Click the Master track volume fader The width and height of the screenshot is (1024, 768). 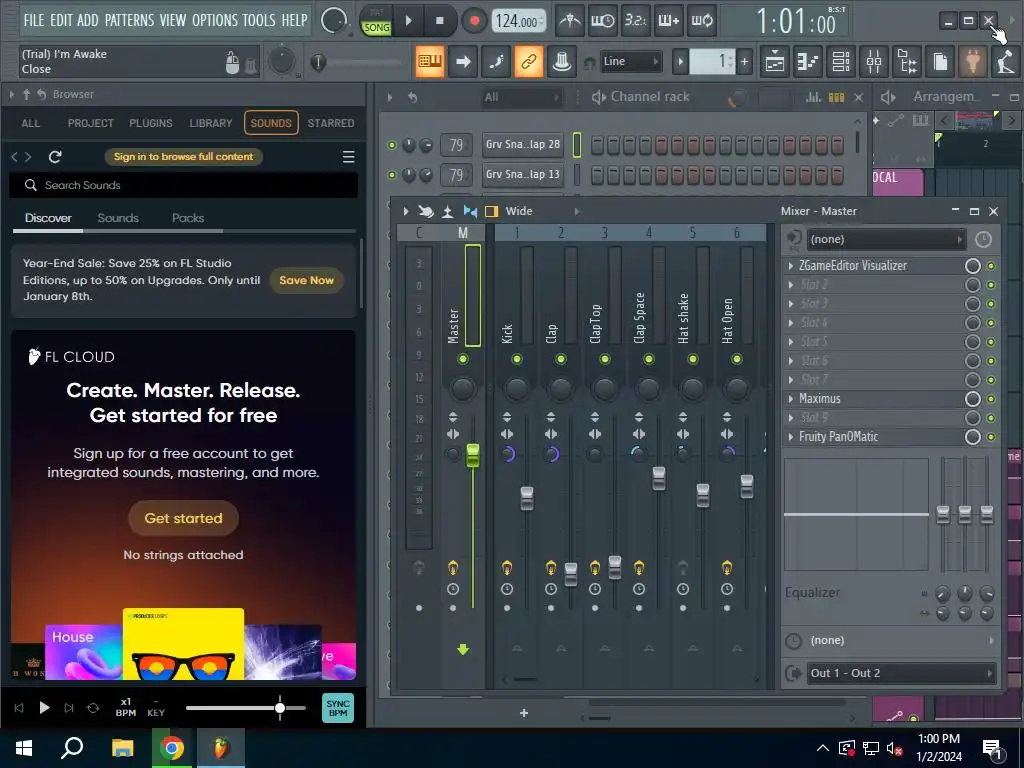coord(473,455)
